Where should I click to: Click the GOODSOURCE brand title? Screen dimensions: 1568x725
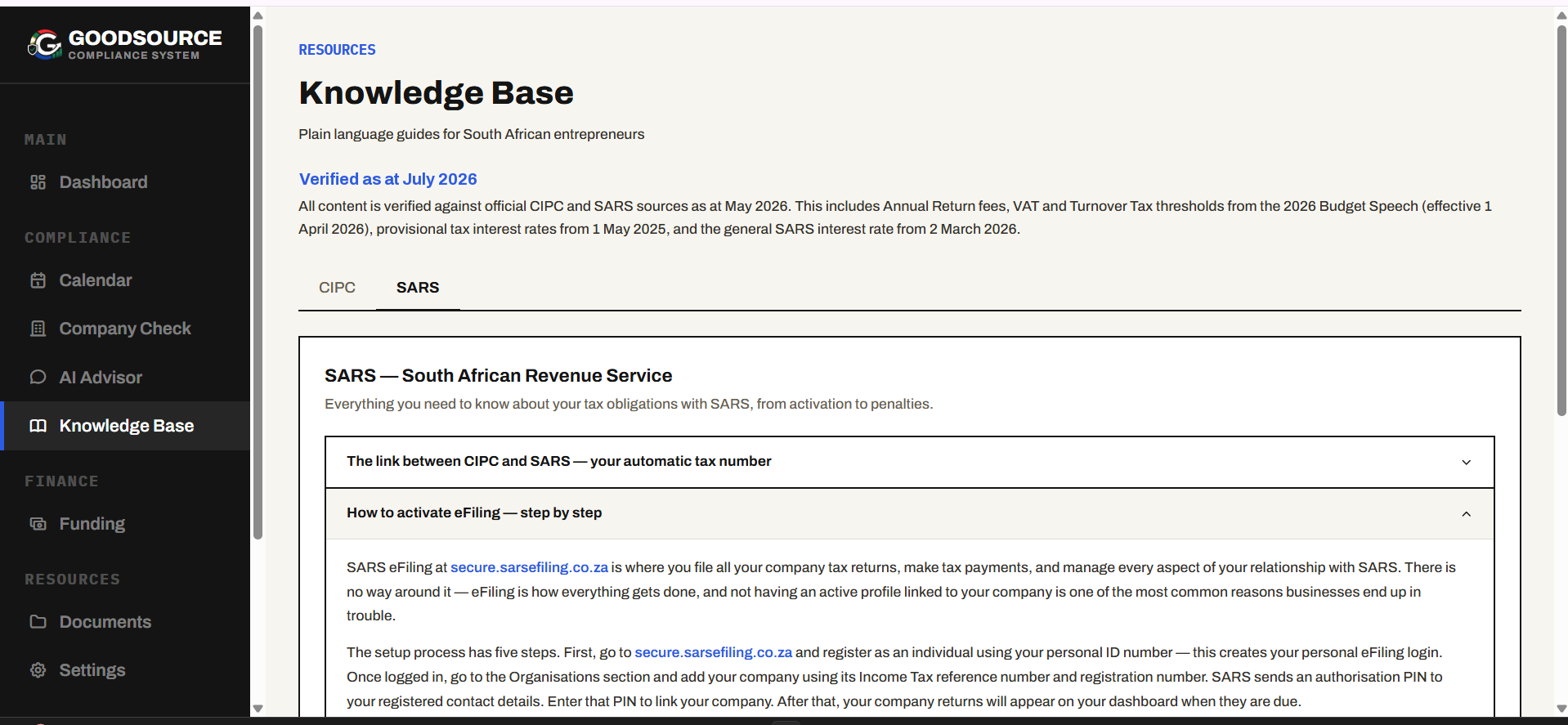click(x=145, y=38)
